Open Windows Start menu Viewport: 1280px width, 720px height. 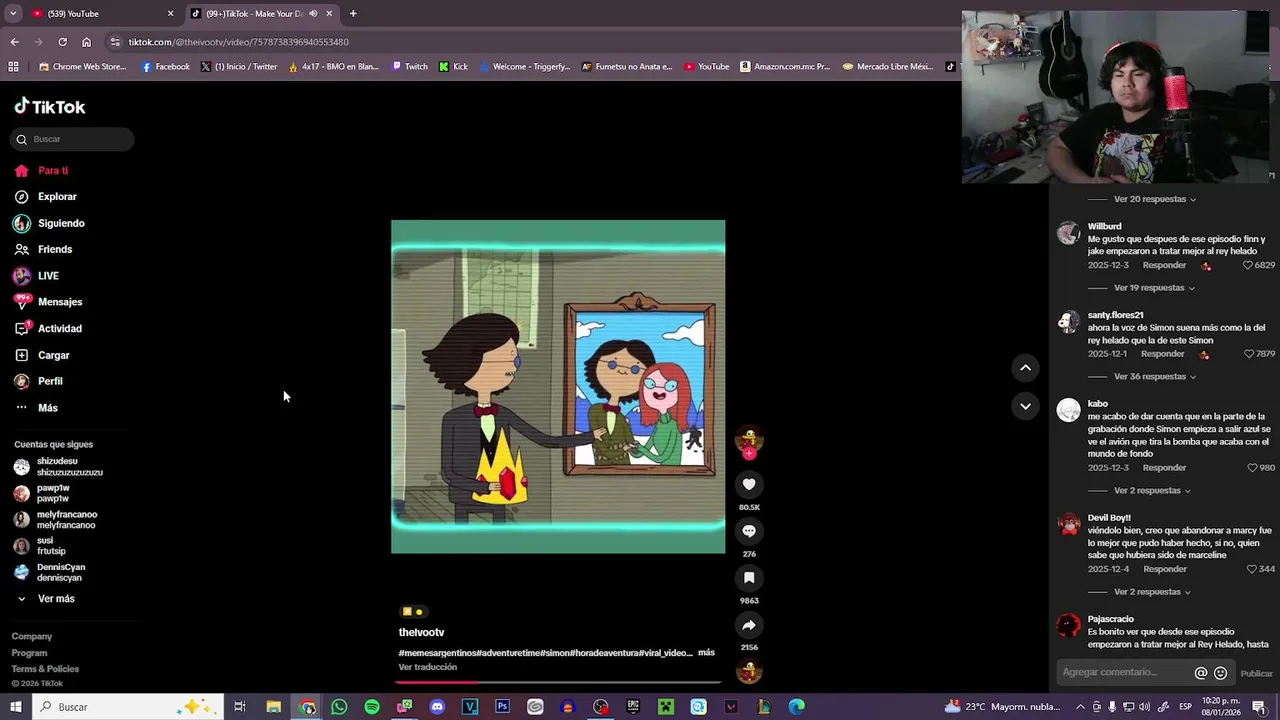[16, 707]
